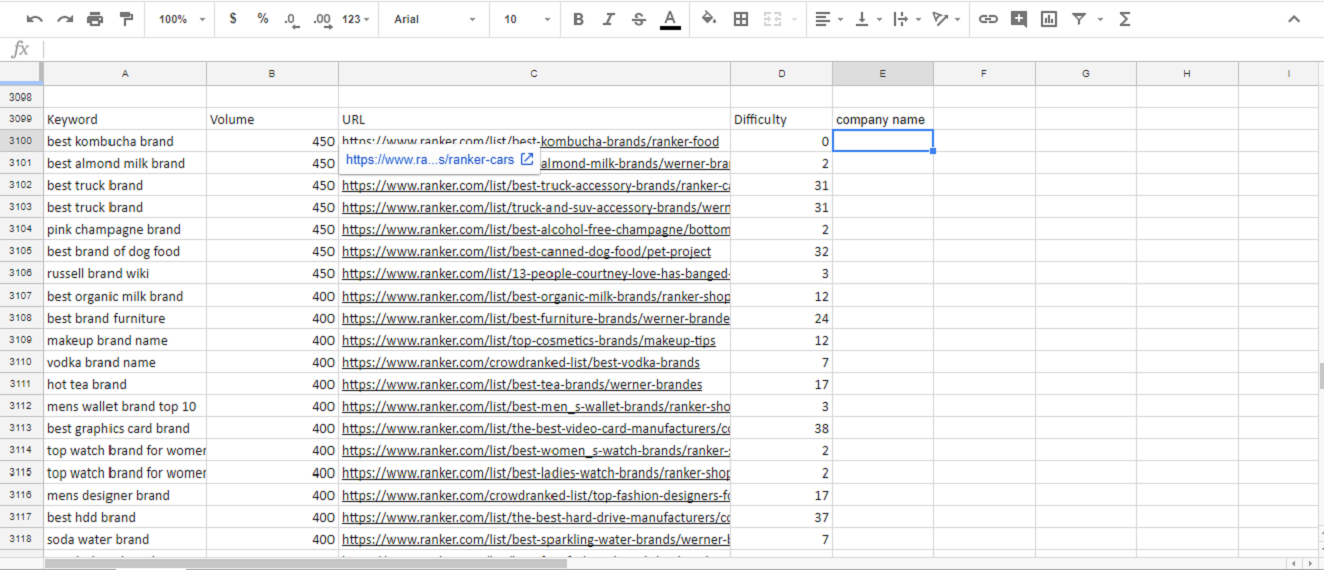This screenshot has height=570, width=1324.
Task: Open the top-cosmetics-brands URL
Action: (x=528, y=340)
